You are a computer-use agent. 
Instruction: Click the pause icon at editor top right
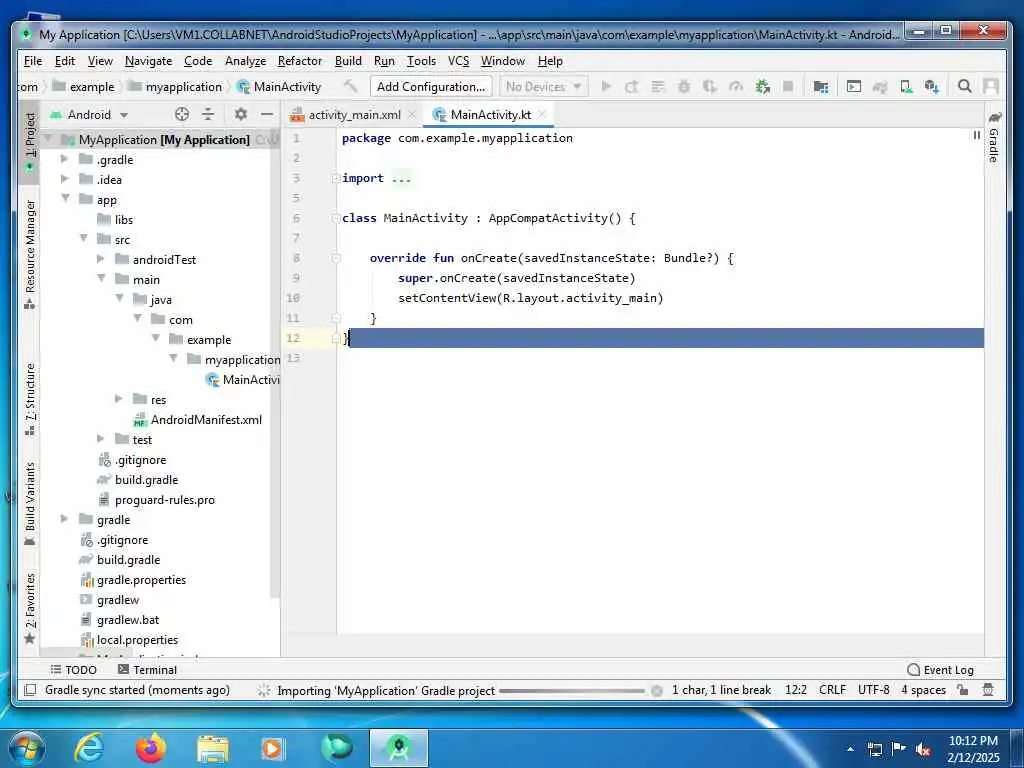[976, 135]
